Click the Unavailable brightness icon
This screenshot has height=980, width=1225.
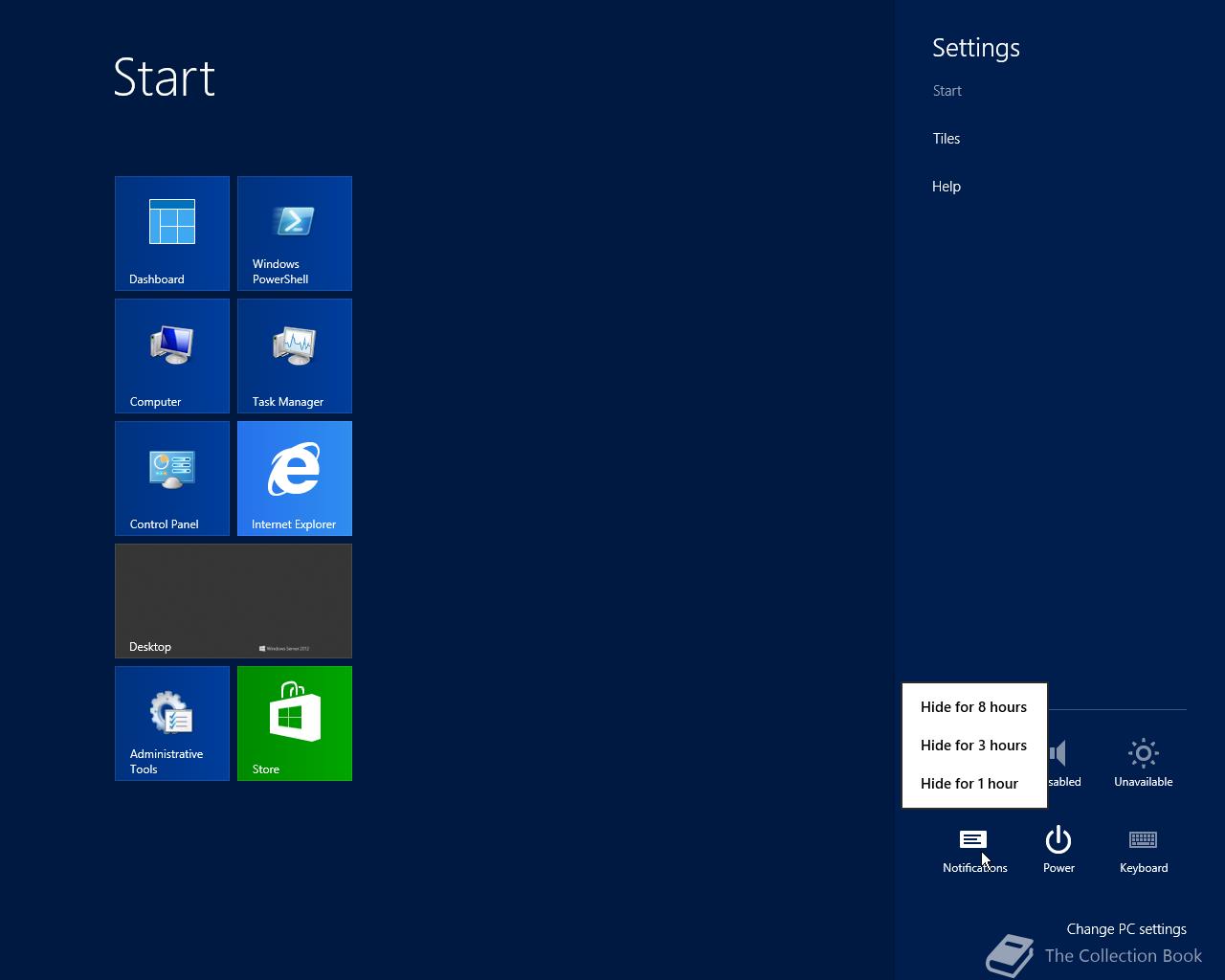point(1144,753)
